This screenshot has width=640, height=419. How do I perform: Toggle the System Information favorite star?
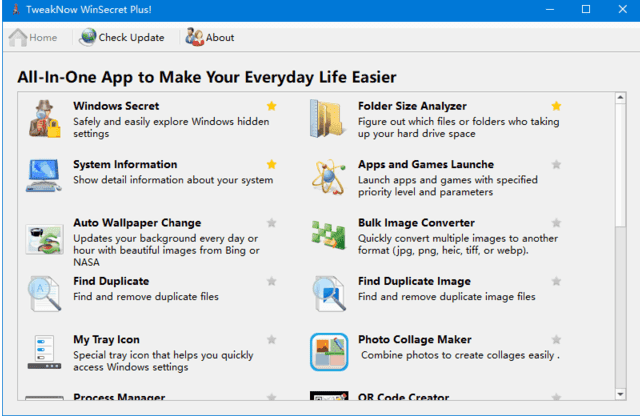click(271, 164)
